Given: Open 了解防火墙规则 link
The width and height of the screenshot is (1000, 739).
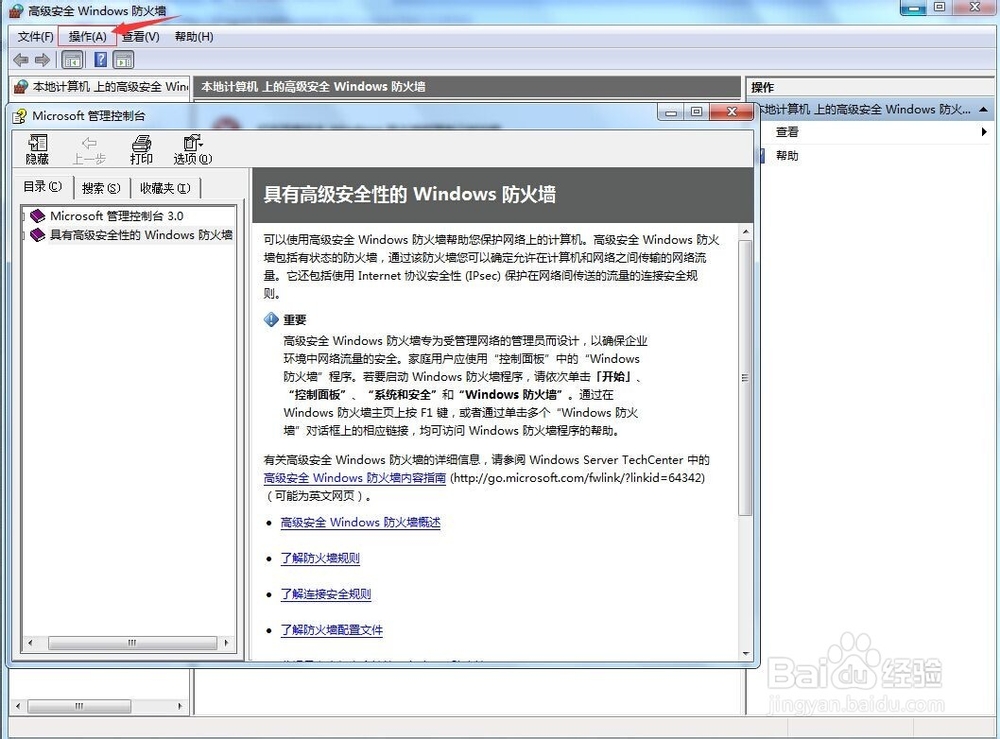Looking at the screenshot, I should click(x=320, y=558).
